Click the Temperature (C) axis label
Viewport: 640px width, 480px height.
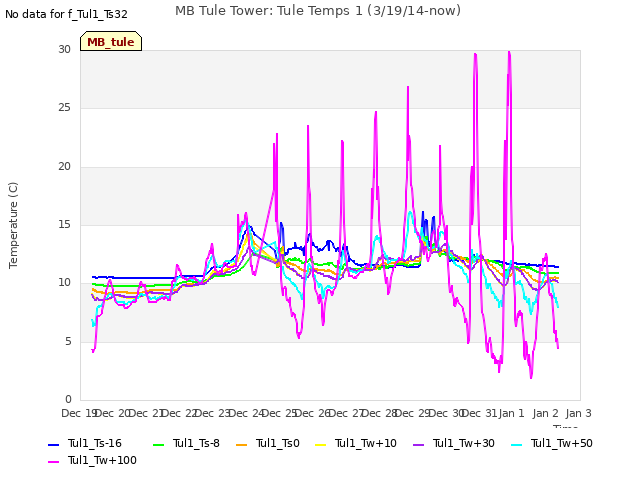pos(13,225)
